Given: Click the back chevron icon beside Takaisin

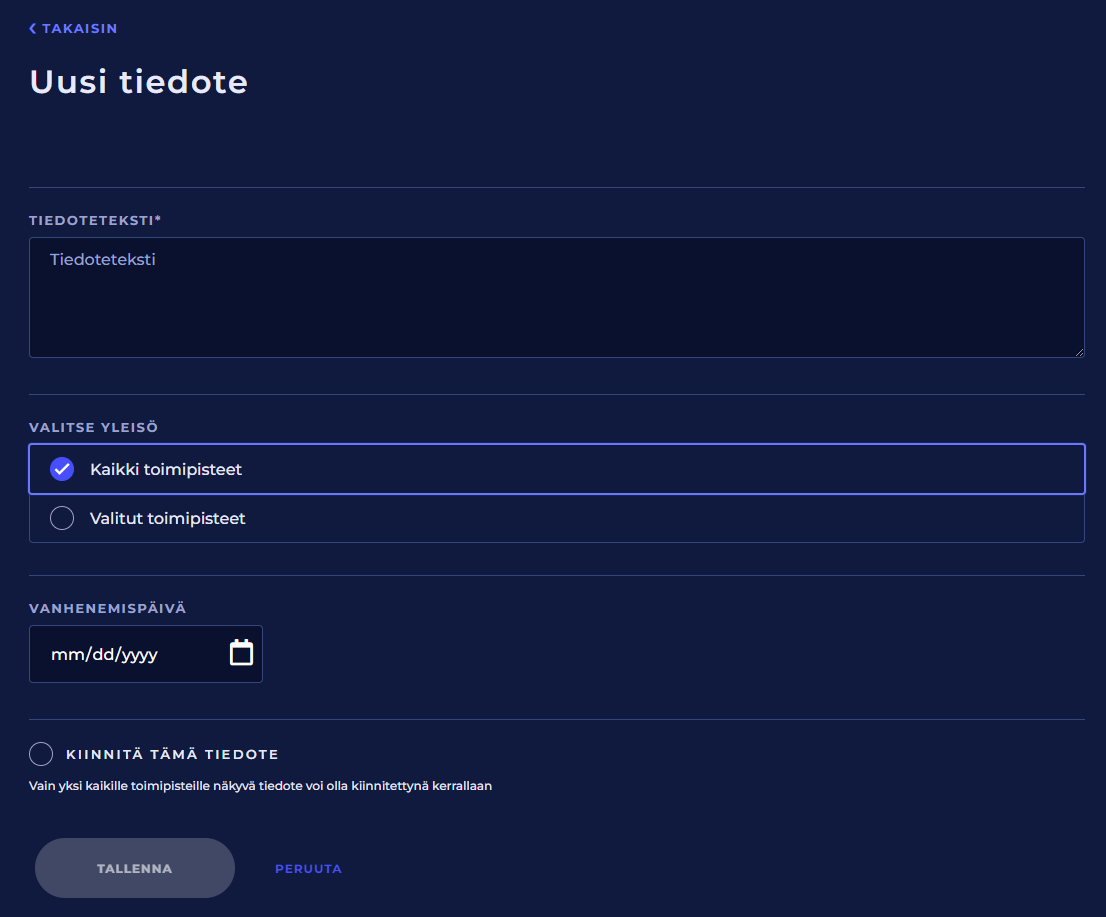Looking at the screenshot, I should tap(33, 29).
